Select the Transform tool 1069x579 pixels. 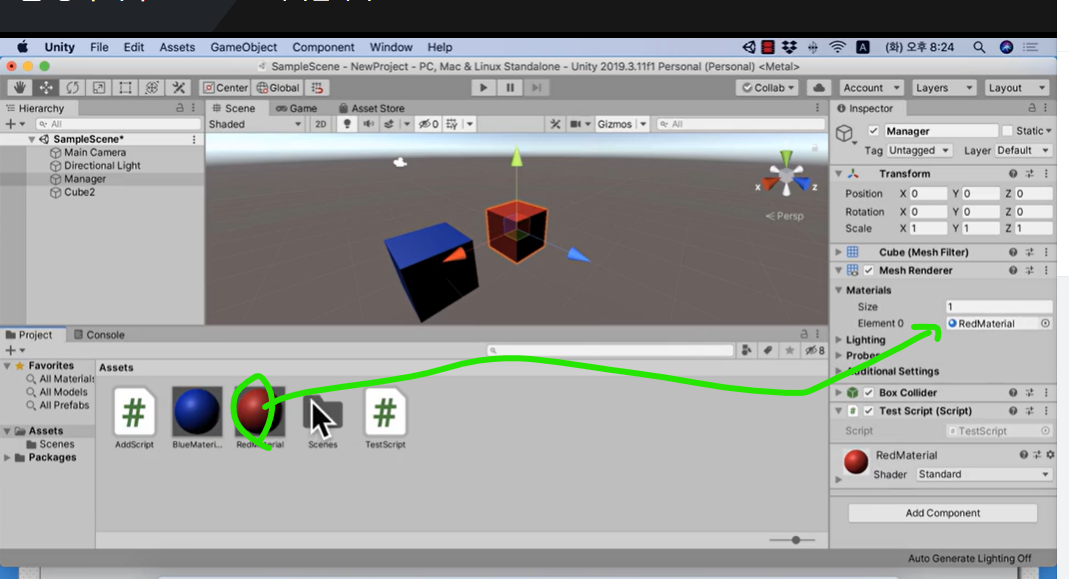(x=152, y=87)
